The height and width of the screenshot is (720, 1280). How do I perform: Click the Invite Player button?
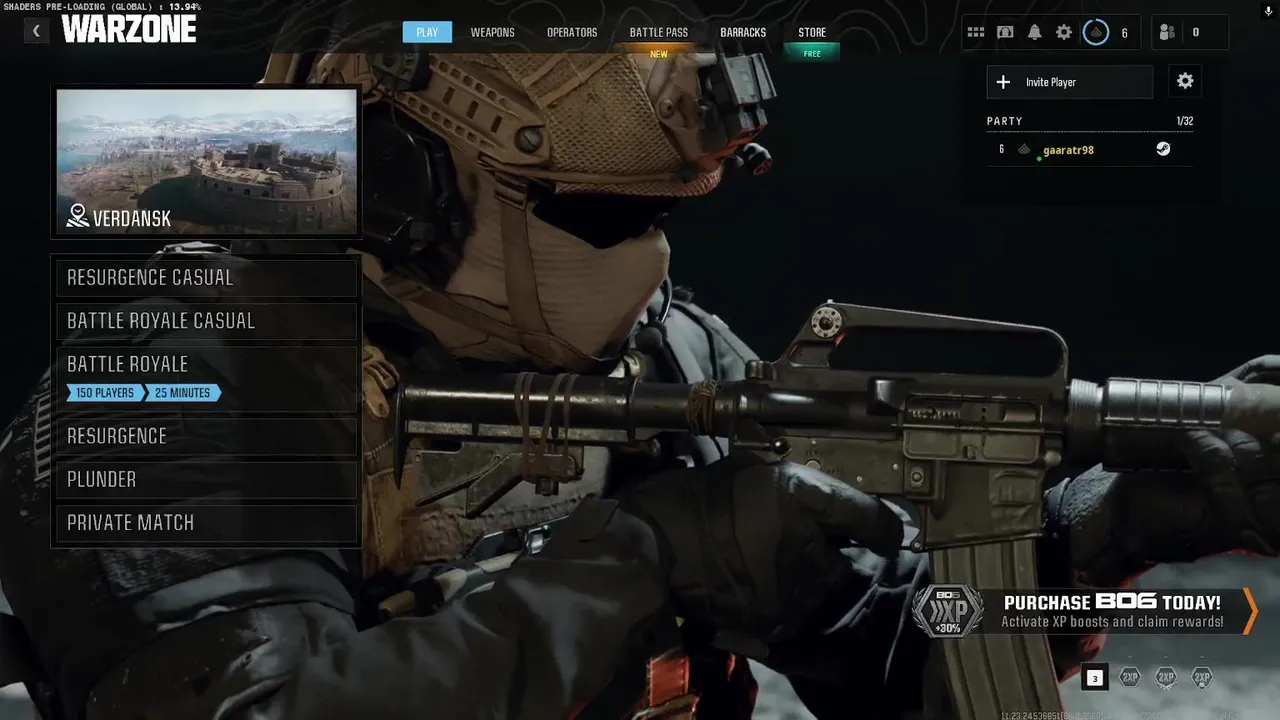(x=1070, y=82)
